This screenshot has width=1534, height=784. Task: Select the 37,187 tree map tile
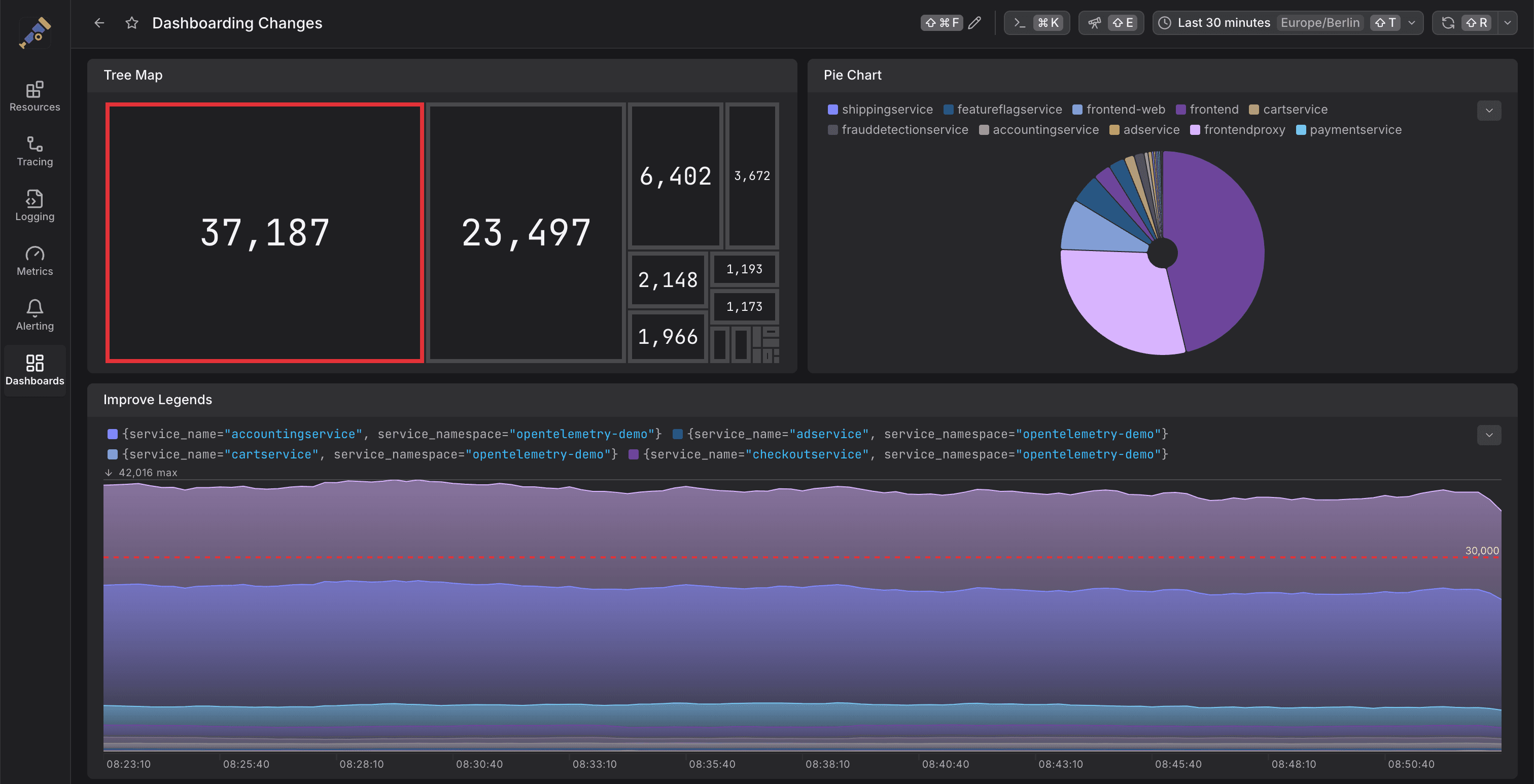(x=264, y=233)
